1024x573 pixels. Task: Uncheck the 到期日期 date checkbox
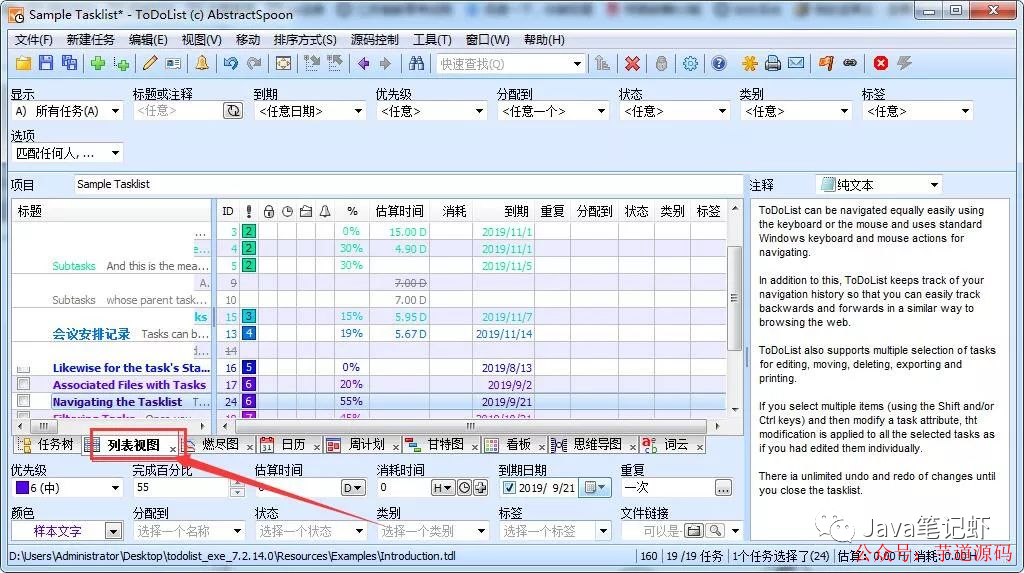point(509,487)
